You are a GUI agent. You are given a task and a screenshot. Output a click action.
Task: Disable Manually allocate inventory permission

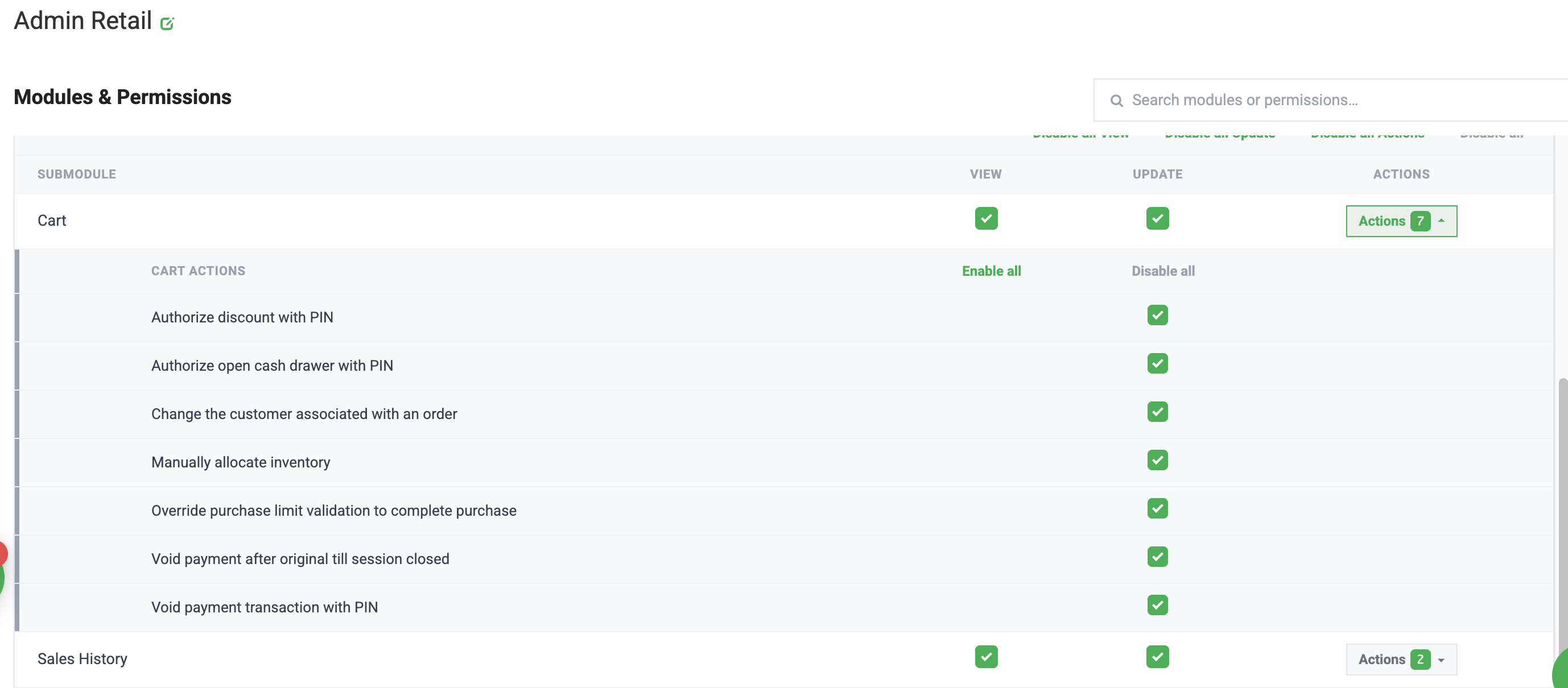coord(1157,461)
